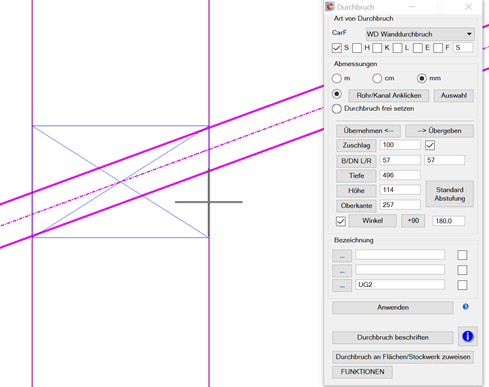
Task: Enable the first Bezeichnung row checkbox
Action: coord(462,255)
